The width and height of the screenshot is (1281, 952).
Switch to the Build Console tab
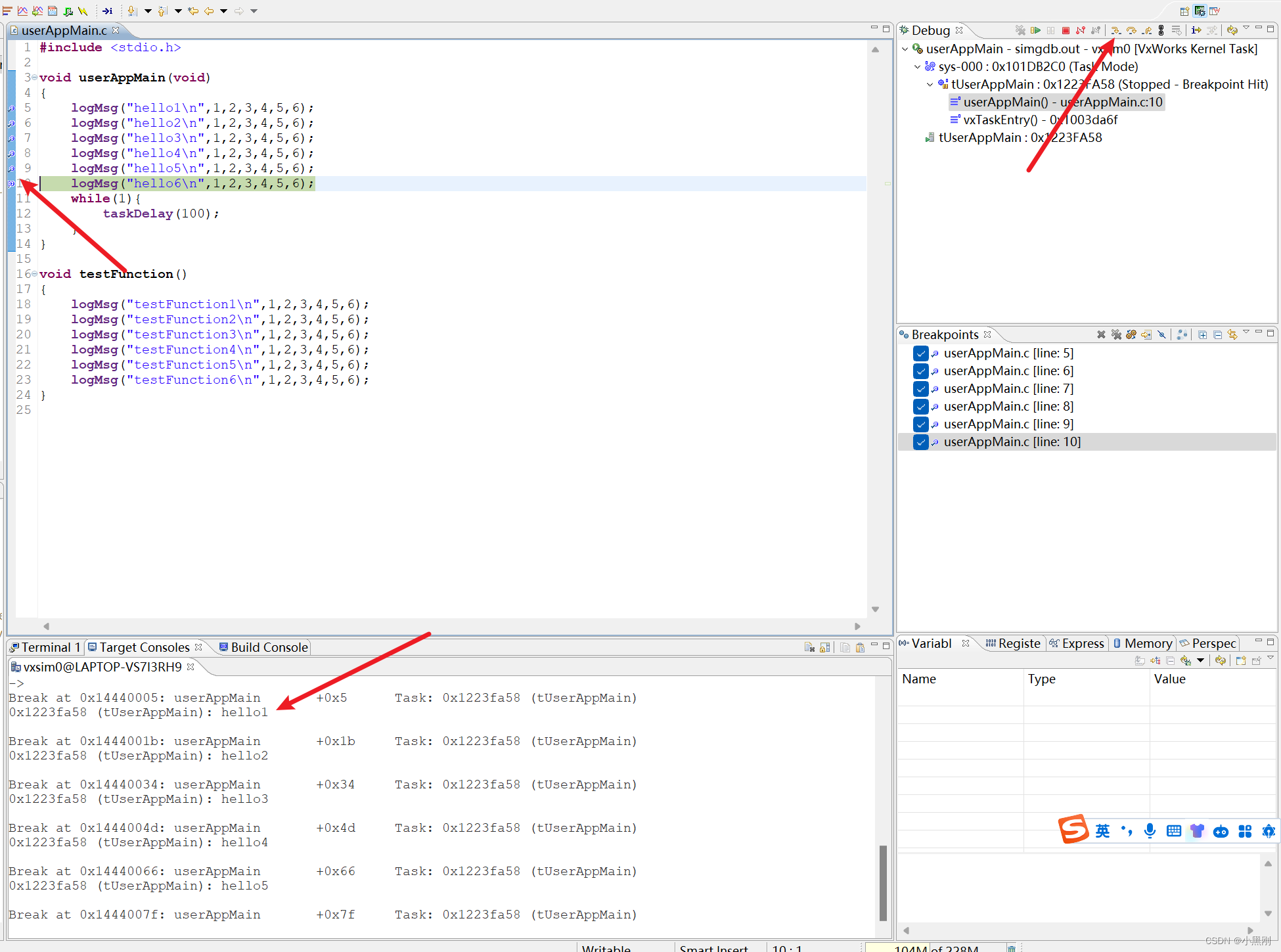click(x=263, y=647)
